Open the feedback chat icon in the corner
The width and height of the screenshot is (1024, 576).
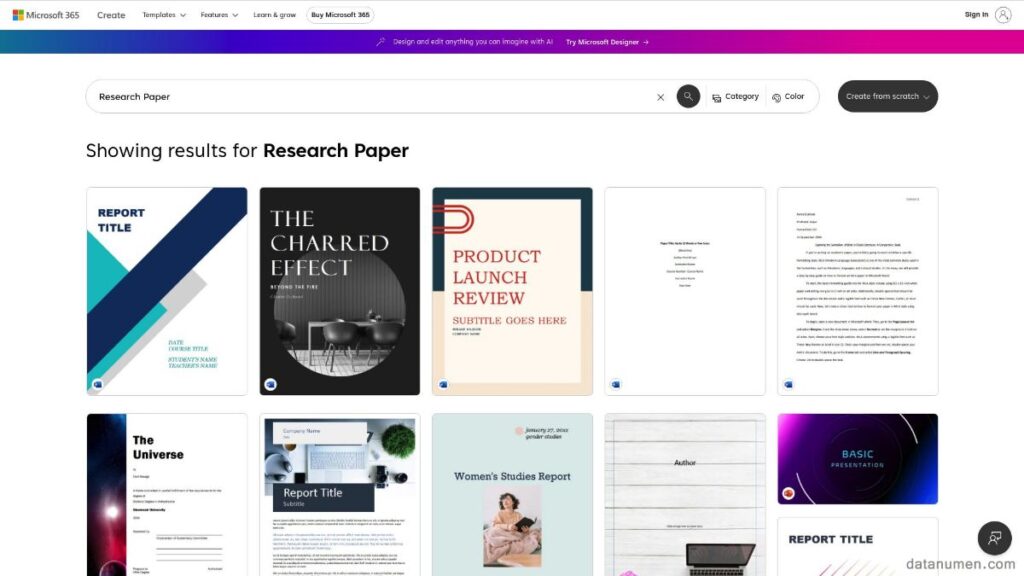pyautogui.click(x=995, y=538)
